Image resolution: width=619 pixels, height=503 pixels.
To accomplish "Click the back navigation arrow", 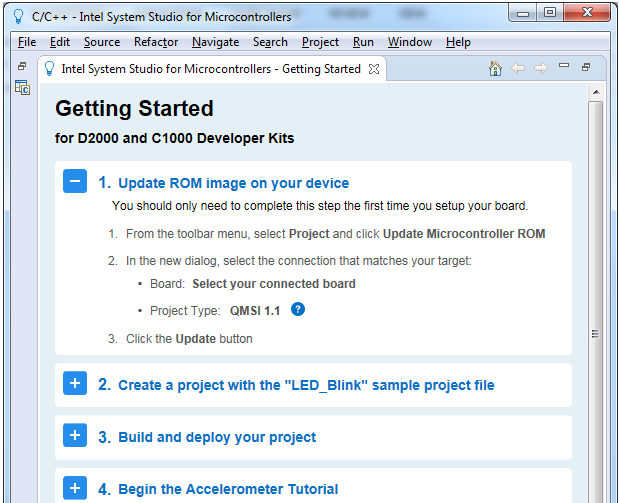I will 518,68.
